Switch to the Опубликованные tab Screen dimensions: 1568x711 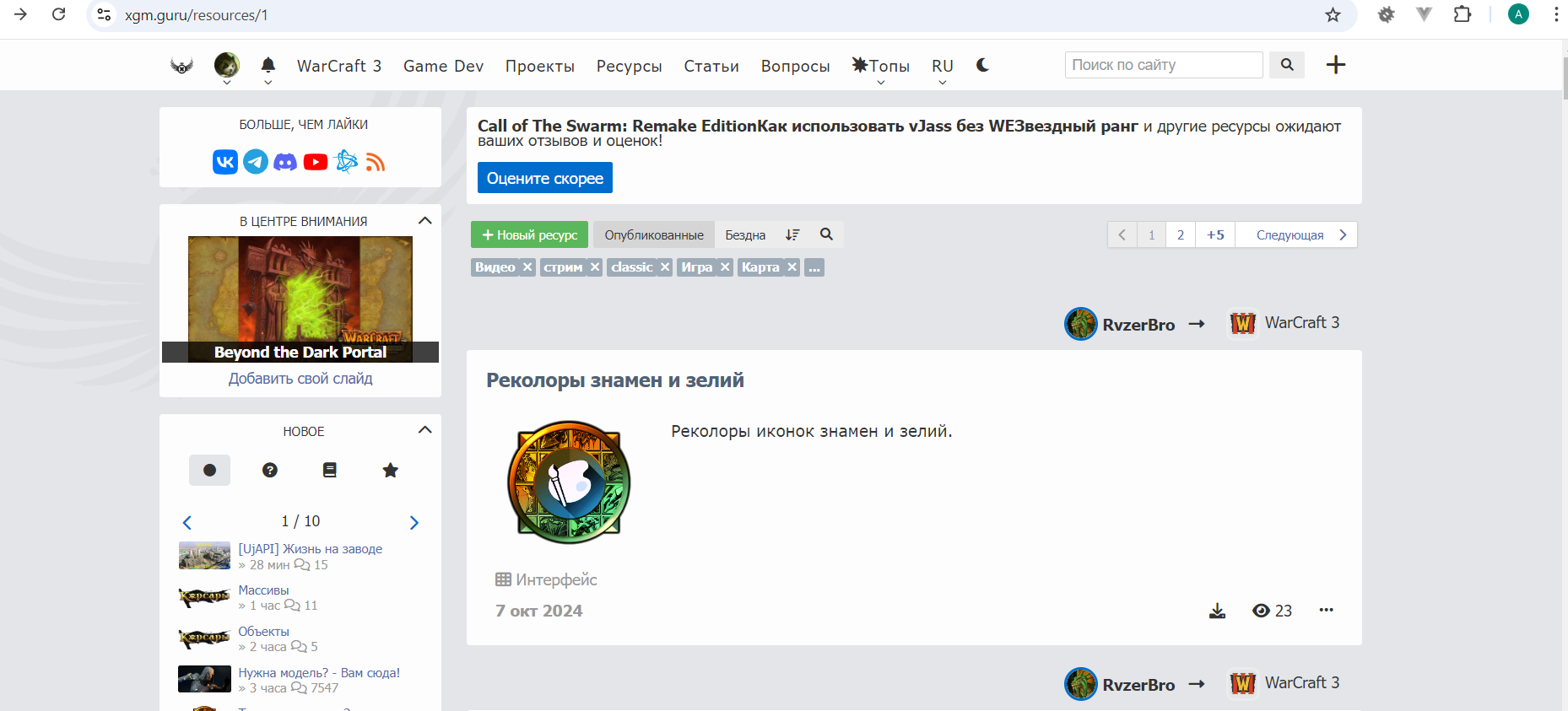tap(654, 234)
